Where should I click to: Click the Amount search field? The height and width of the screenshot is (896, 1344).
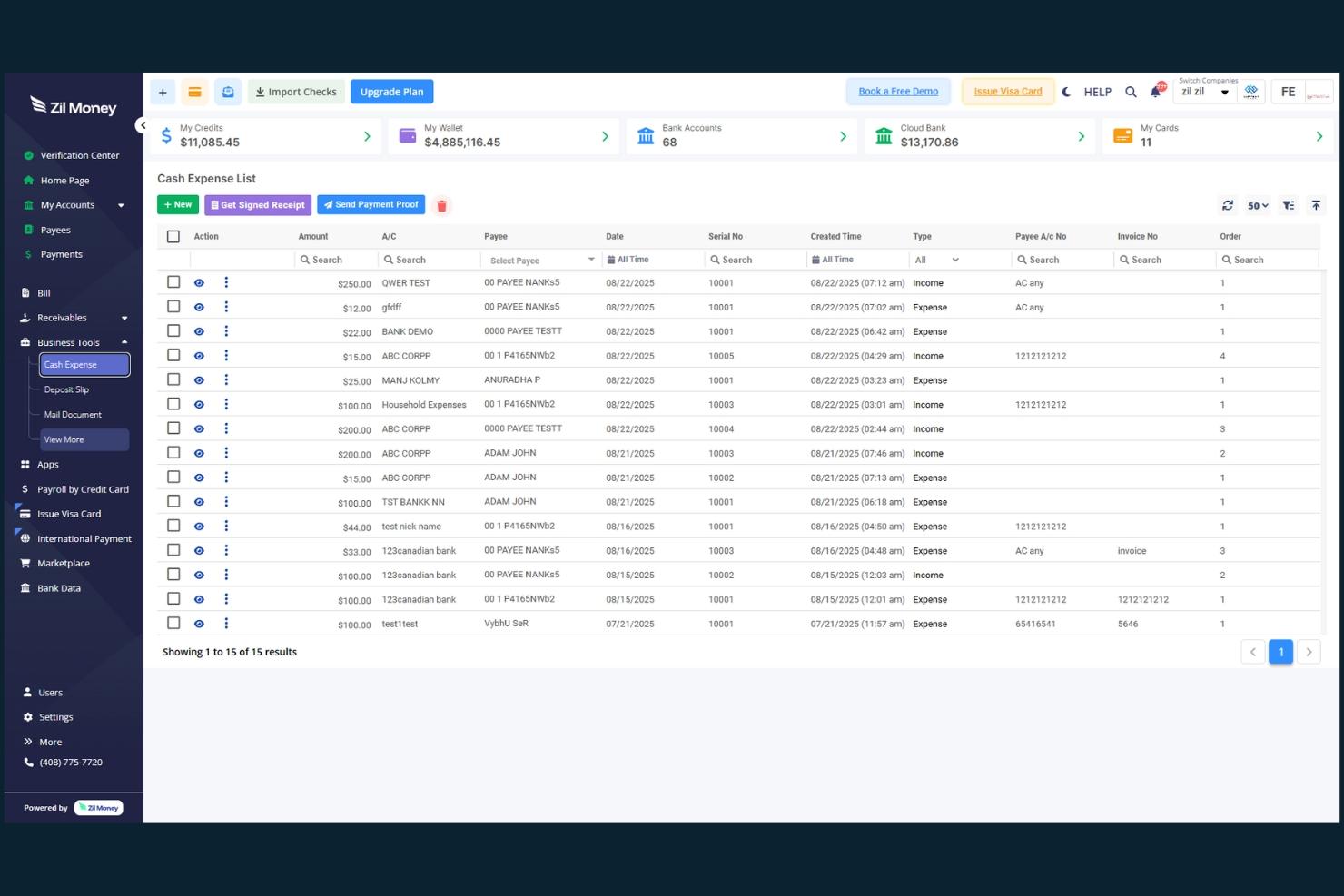[x=335, y=261]
